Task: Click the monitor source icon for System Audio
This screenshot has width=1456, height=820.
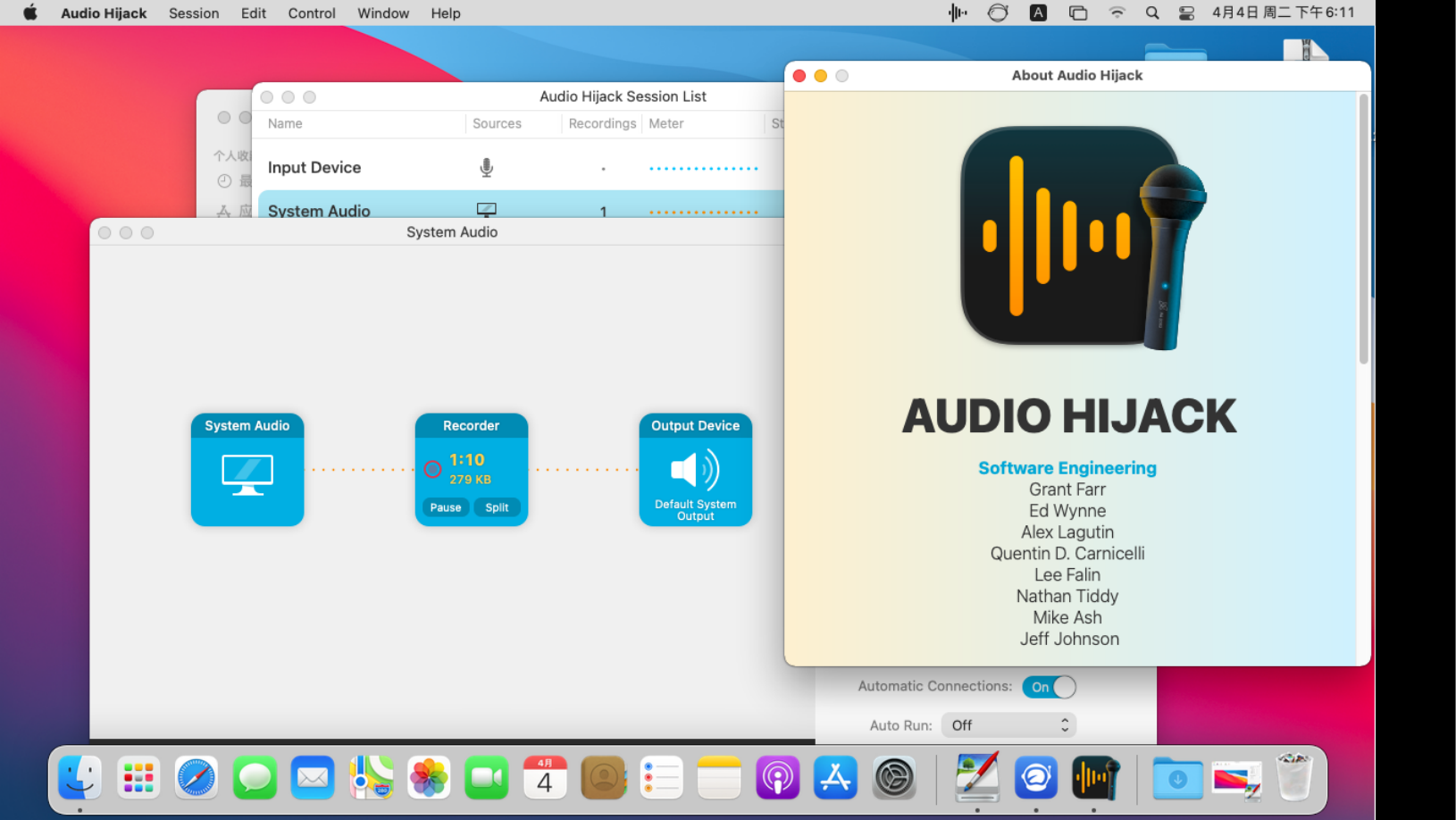Action: [x=487, y=210]
